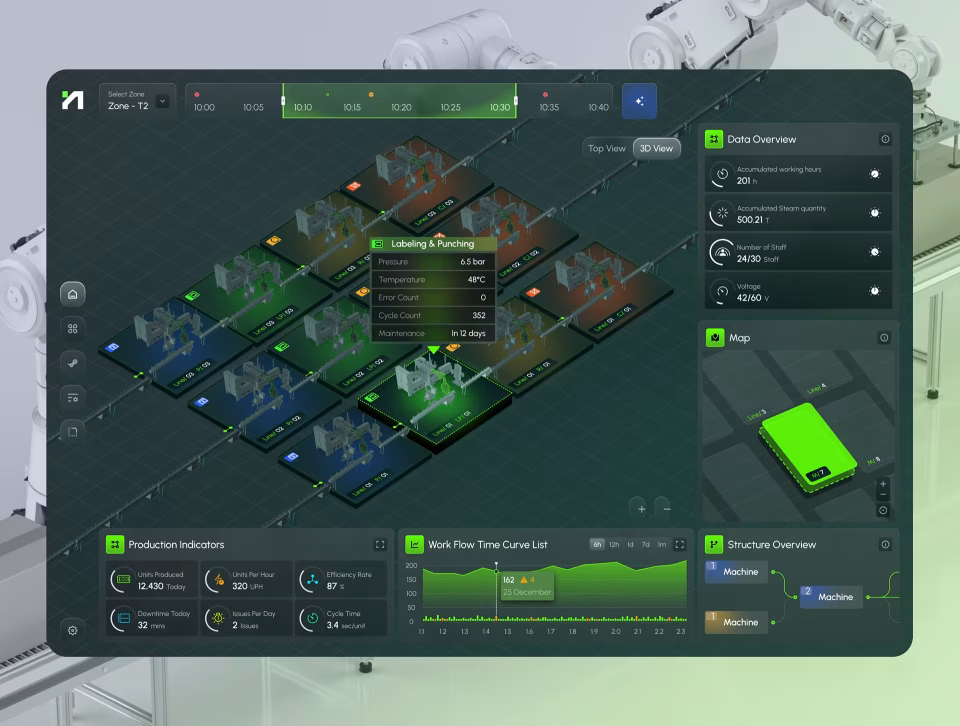Click the red event marker above 10:00
Screen dimensions: 960x726
pos(197,94)
